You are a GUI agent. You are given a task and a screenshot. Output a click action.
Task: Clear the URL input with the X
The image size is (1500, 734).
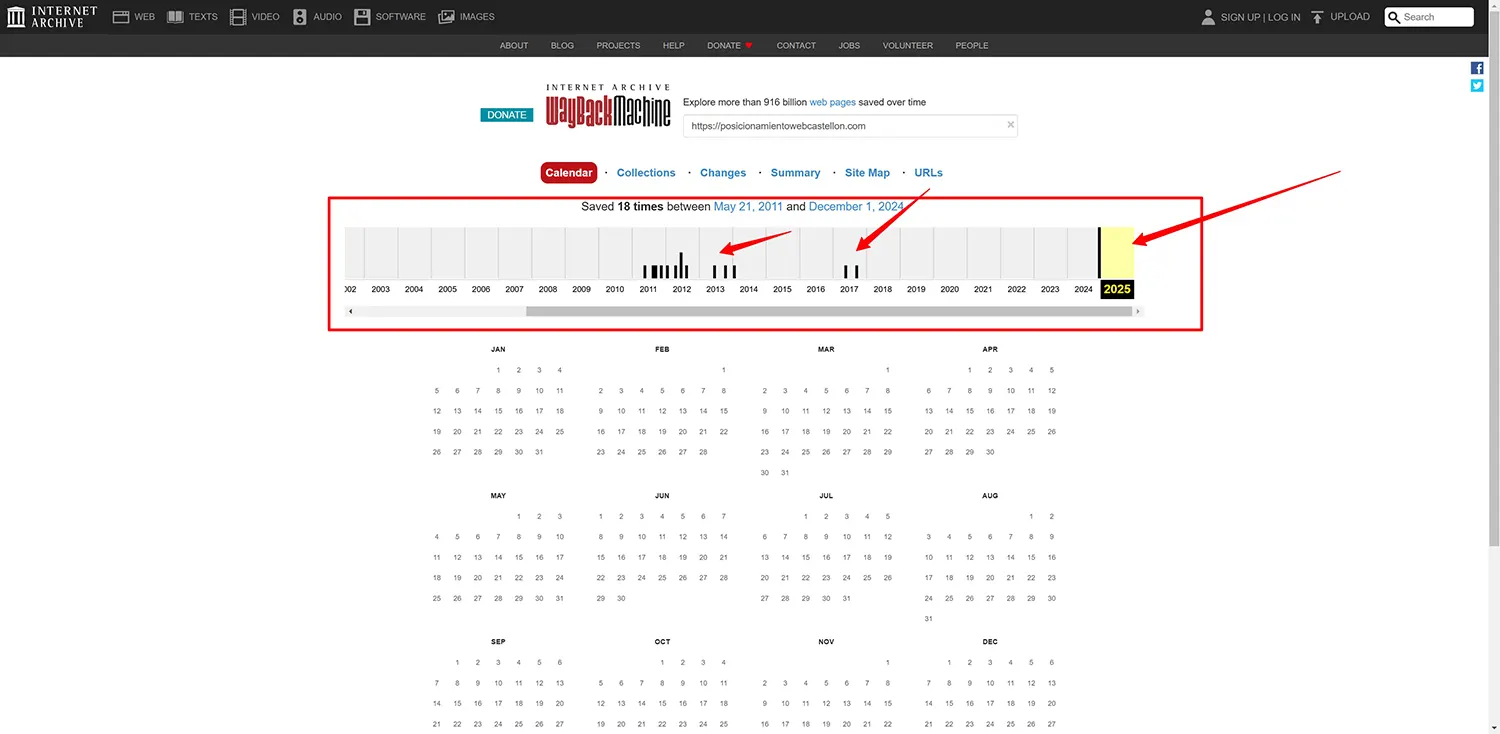pyautogui.click(x=1010, y=124)
